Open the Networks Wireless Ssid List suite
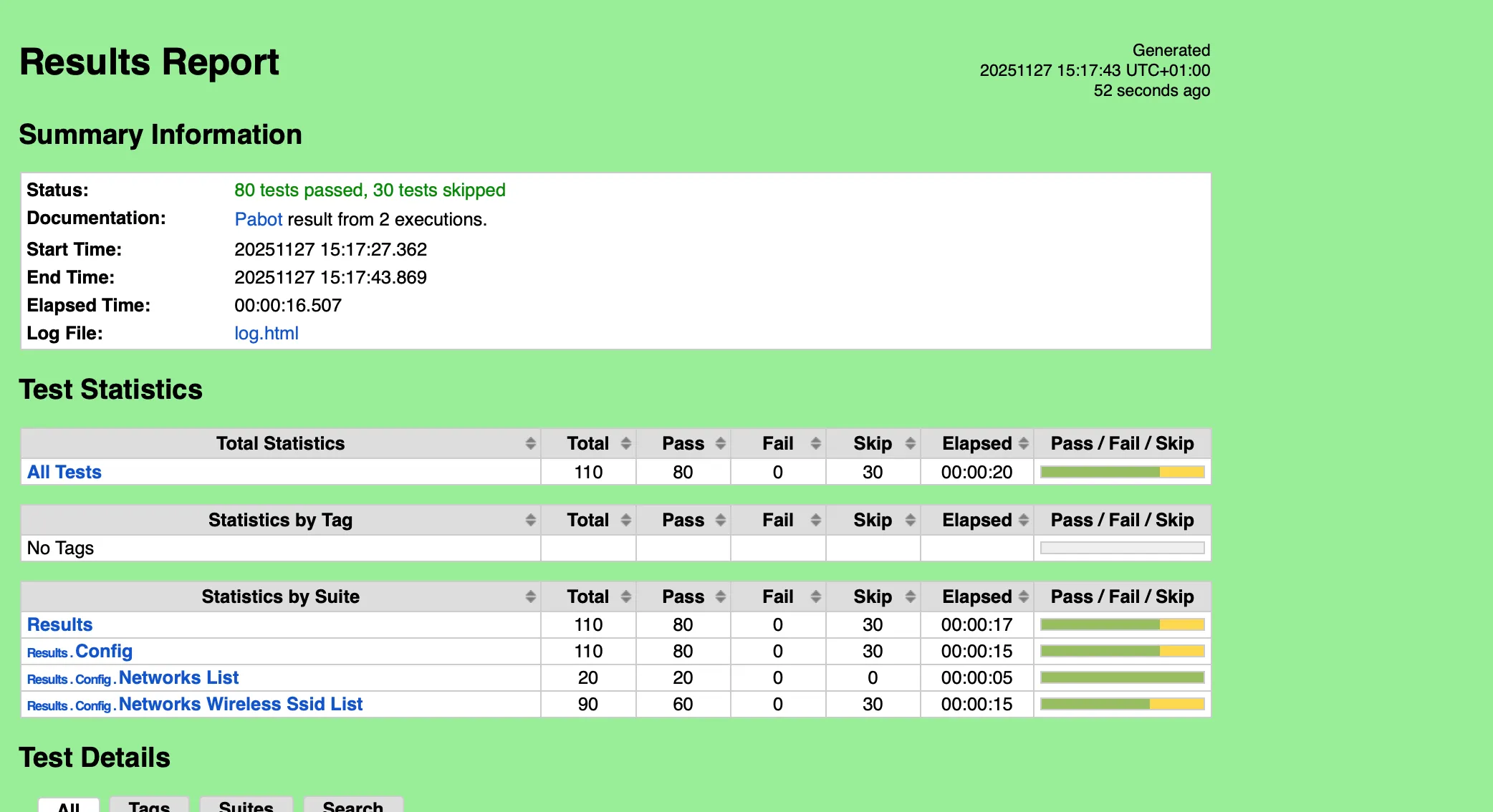The height and width of the screenshot is (812, 1493). click(240, 704)
